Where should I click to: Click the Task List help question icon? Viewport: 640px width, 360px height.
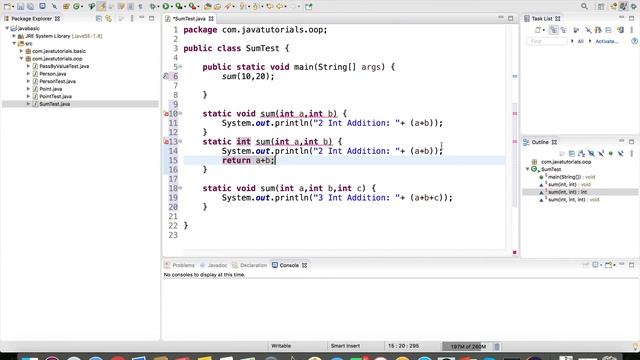point(634,41)
